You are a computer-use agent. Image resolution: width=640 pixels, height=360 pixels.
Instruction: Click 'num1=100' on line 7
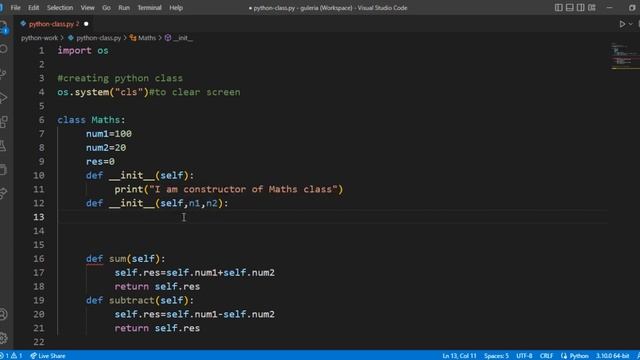coord(109,134)
